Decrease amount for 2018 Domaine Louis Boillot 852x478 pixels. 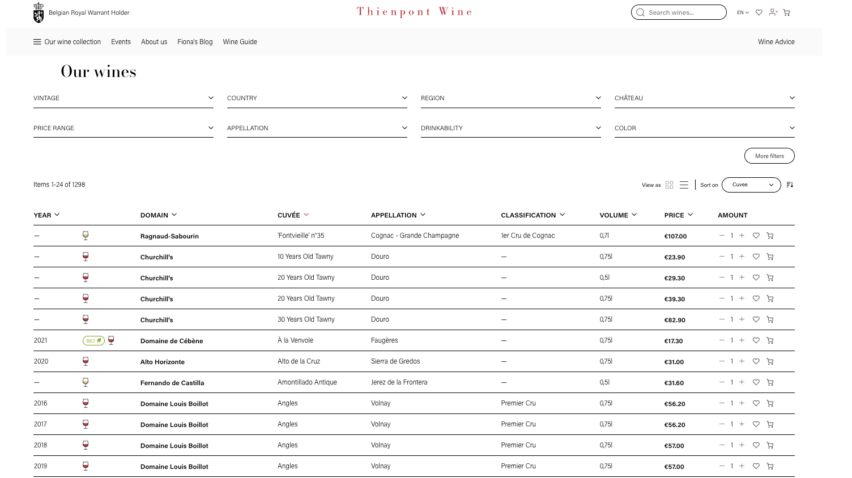pyautogui.click(x=722, y=445)
